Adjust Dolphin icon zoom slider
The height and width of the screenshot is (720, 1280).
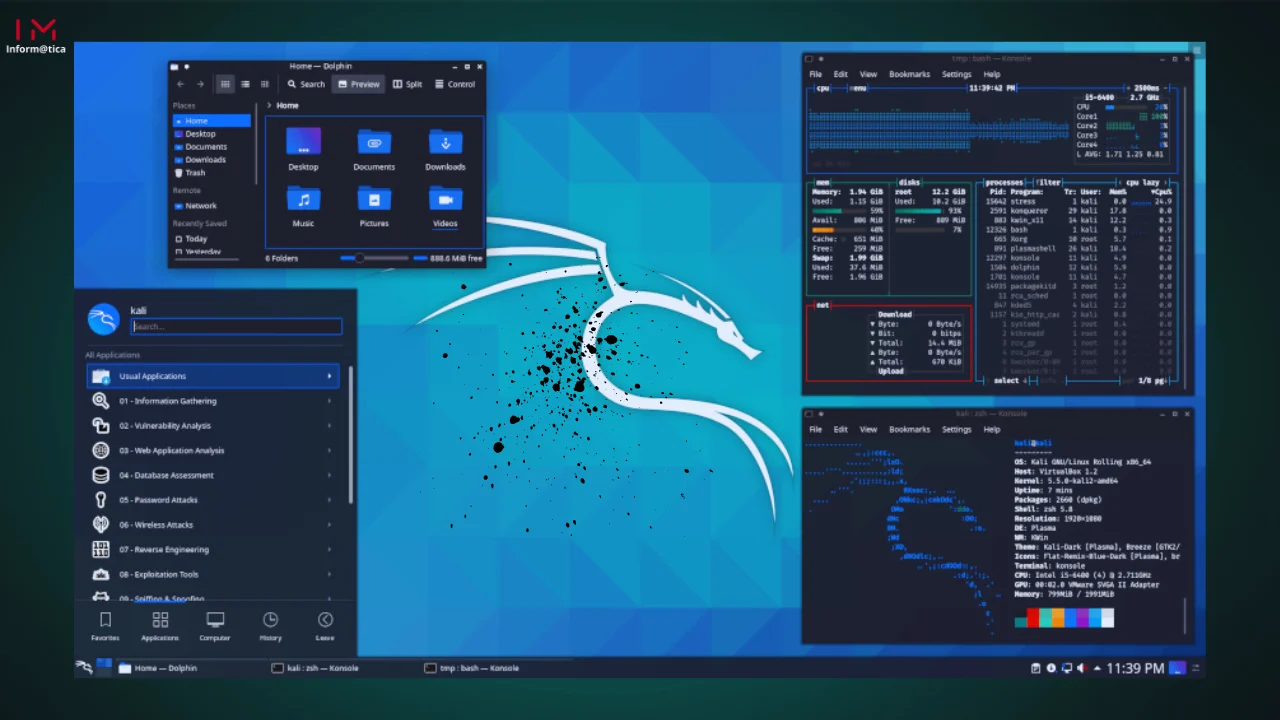(x=375, y=258)
